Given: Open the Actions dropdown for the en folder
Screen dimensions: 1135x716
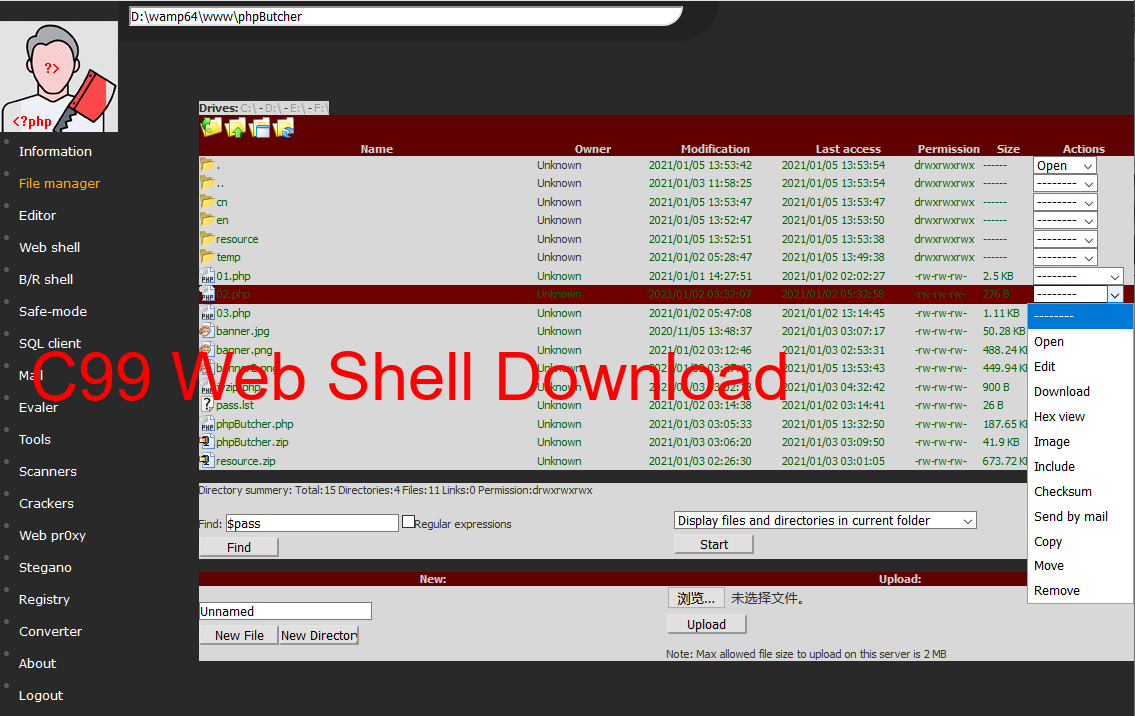Looking at the screenshot, I should [x=1065, y=220].
